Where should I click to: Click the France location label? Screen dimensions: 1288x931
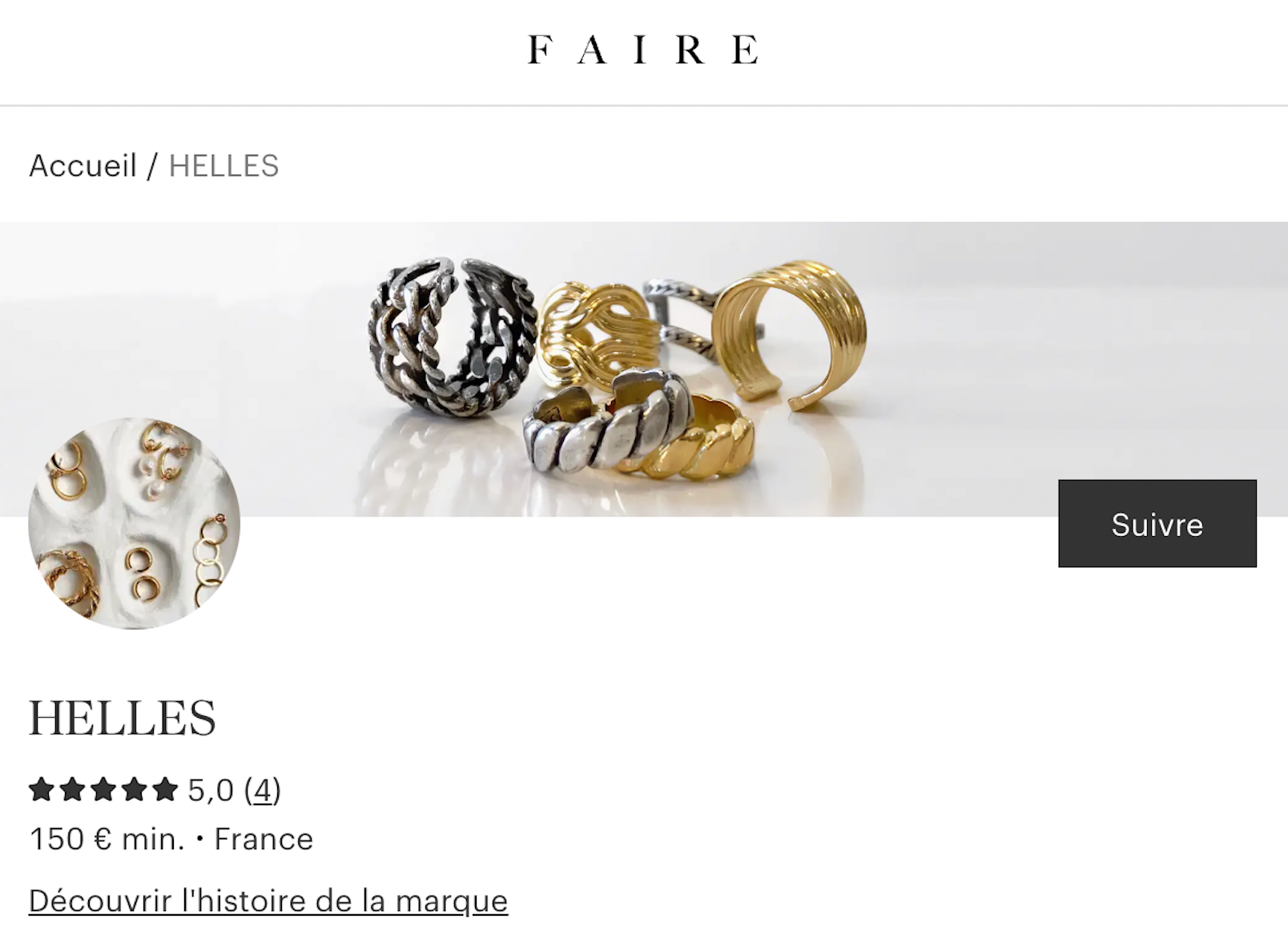tap(264, 839)
